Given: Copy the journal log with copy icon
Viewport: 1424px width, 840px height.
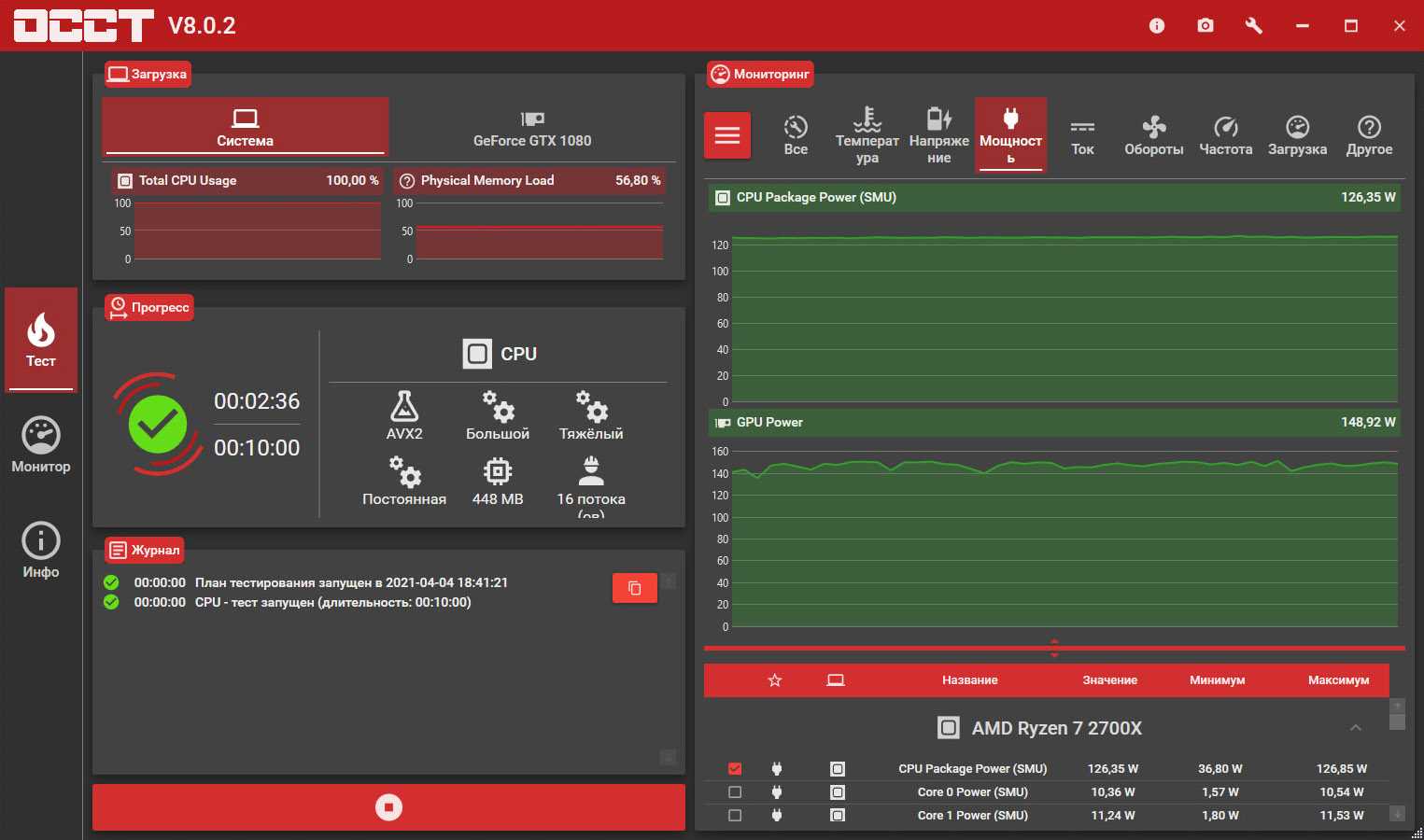Looking at the screenshot, I should coord(635,588).
